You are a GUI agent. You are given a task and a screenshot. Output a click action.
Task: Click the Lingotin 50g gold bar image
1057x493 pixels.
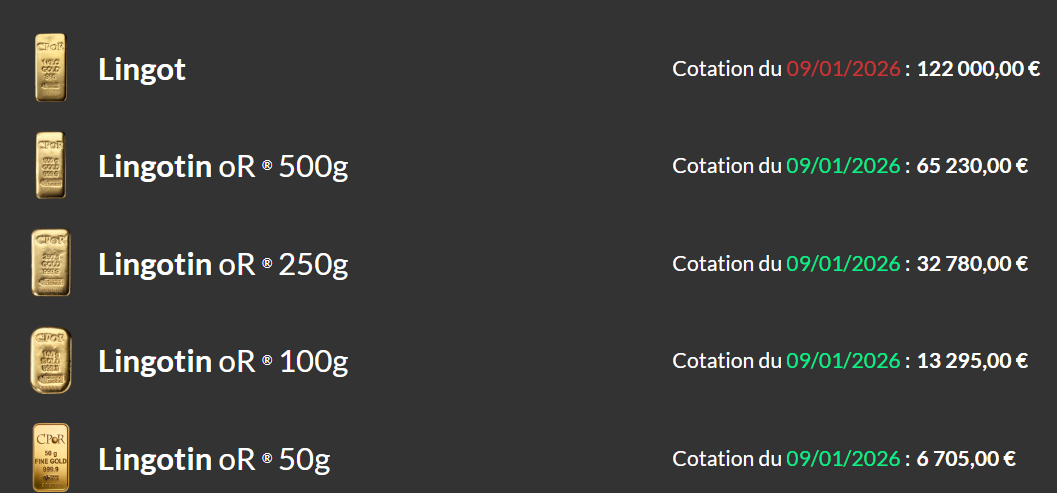click(51, 457)
